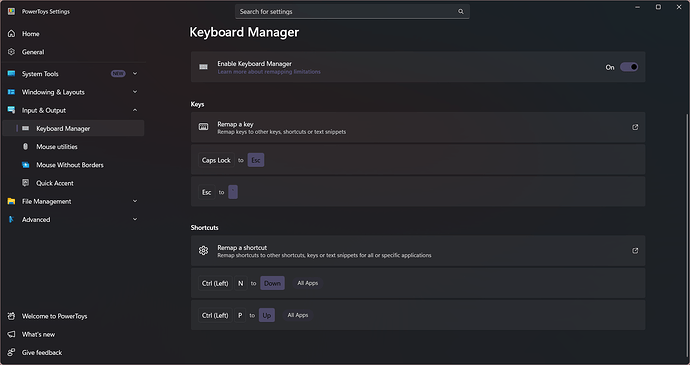Click keyboard icon beside Enable Keyboard Manager
The height and width of the screenshot is (365, 690).
point(203,67)
